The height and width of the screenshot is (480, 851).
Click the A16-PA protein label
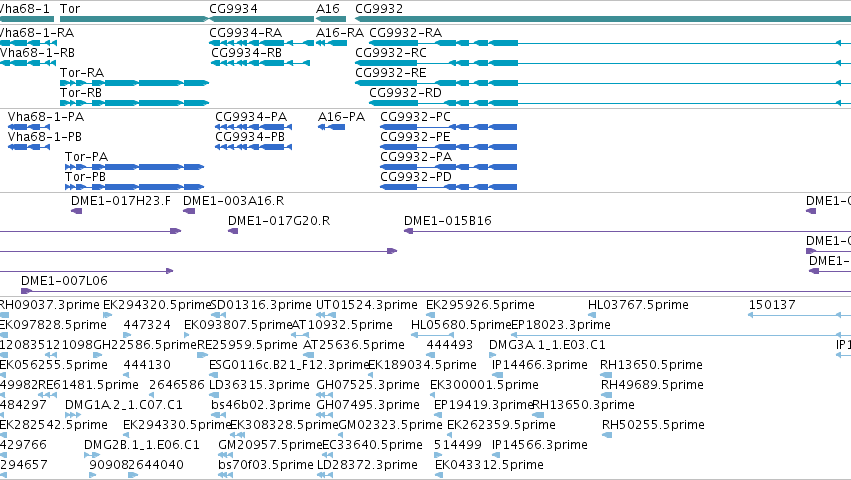coord(341,117)
